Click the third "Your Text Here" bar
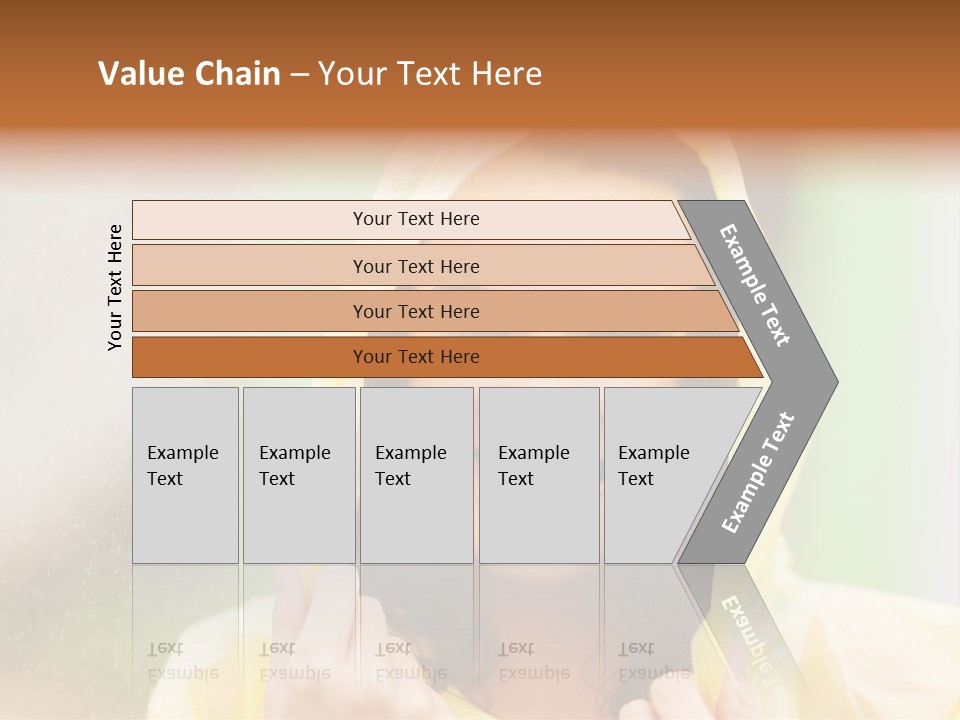Viewport: 960px width, 720px height. [x=416, y=311]
